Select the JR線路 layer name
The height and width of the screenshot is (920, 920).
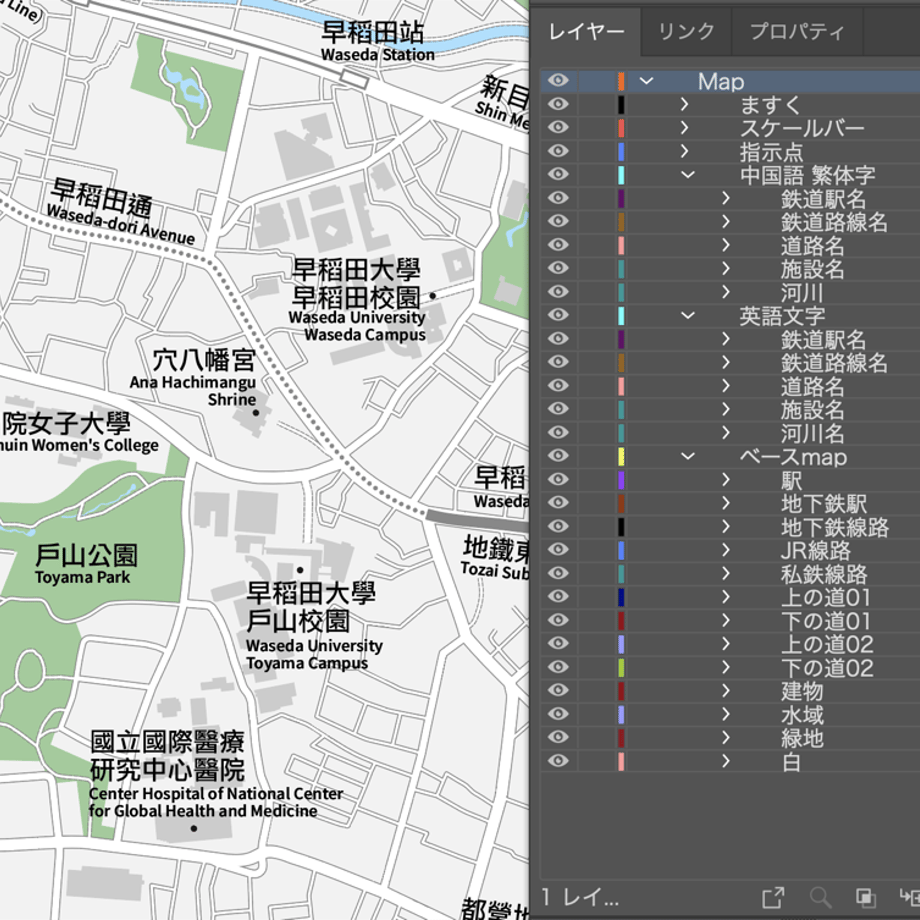[816, 551]
